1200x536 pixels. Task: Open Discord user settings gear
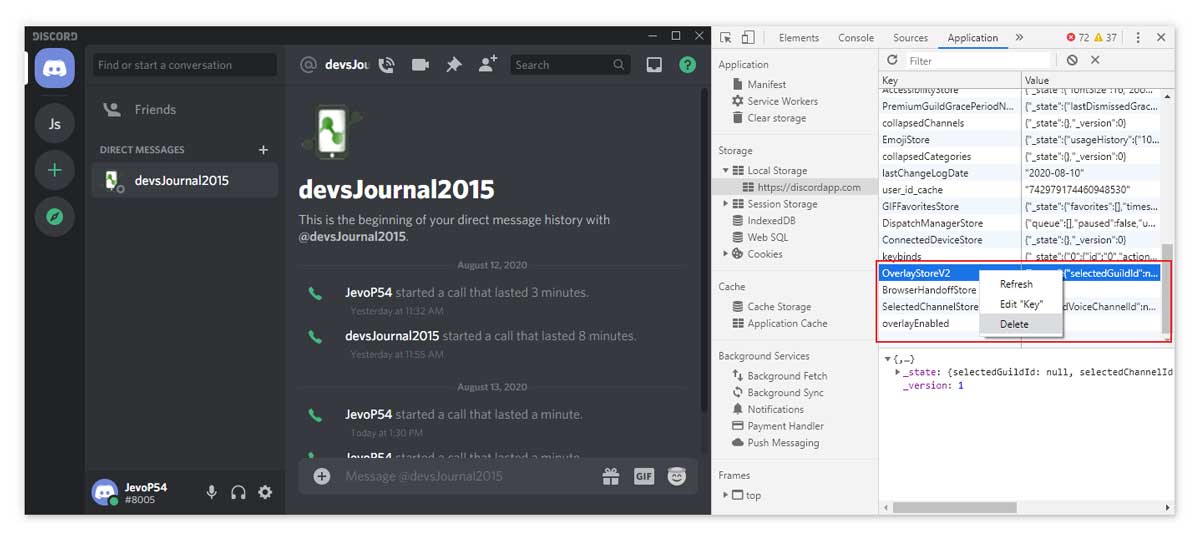265,492
